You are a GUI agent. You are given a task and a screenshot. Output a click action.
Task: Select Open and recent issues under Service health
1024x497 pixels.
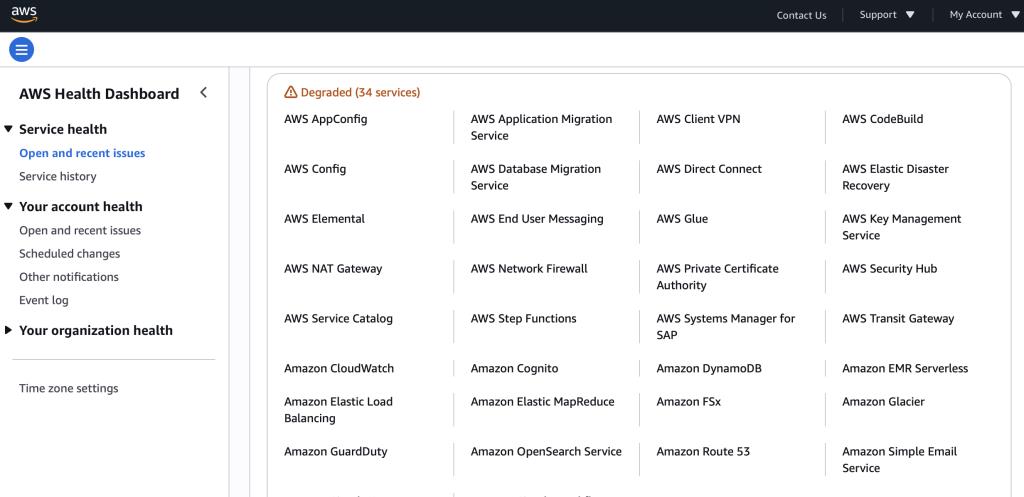coord(82,153)
